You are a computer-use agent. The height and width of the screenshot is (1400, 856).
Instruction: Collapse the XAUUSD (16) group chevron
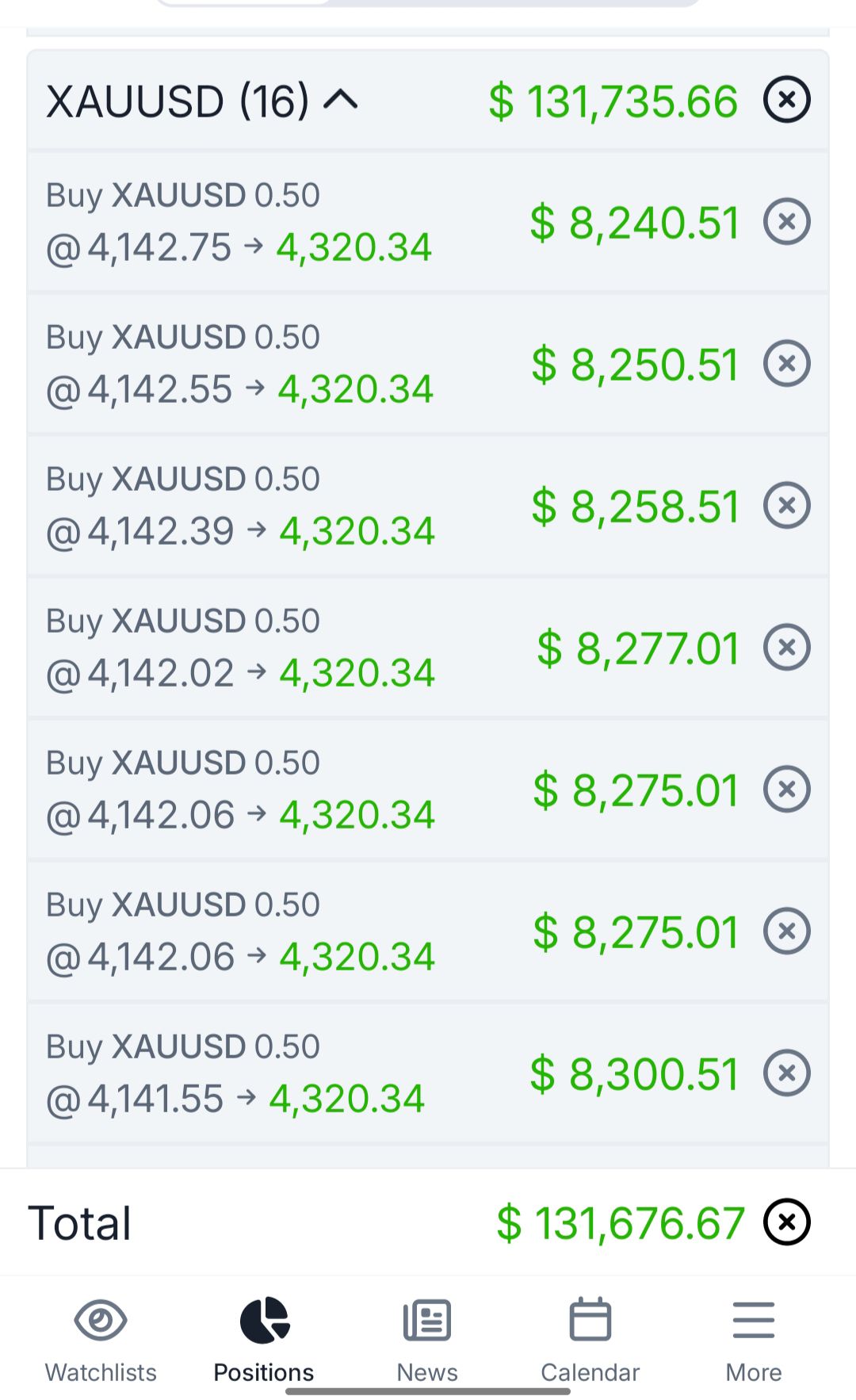tap(341, 100)
